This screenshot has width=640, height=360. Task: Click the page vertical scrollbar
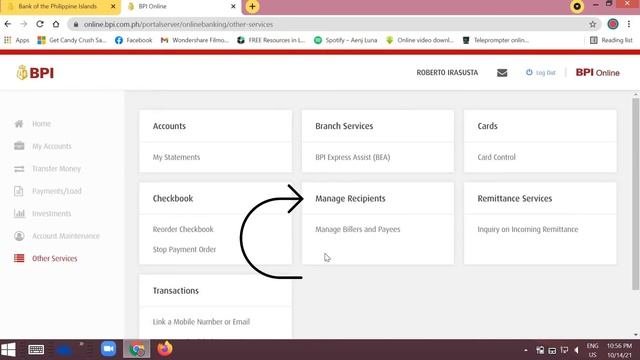point(636,194)
